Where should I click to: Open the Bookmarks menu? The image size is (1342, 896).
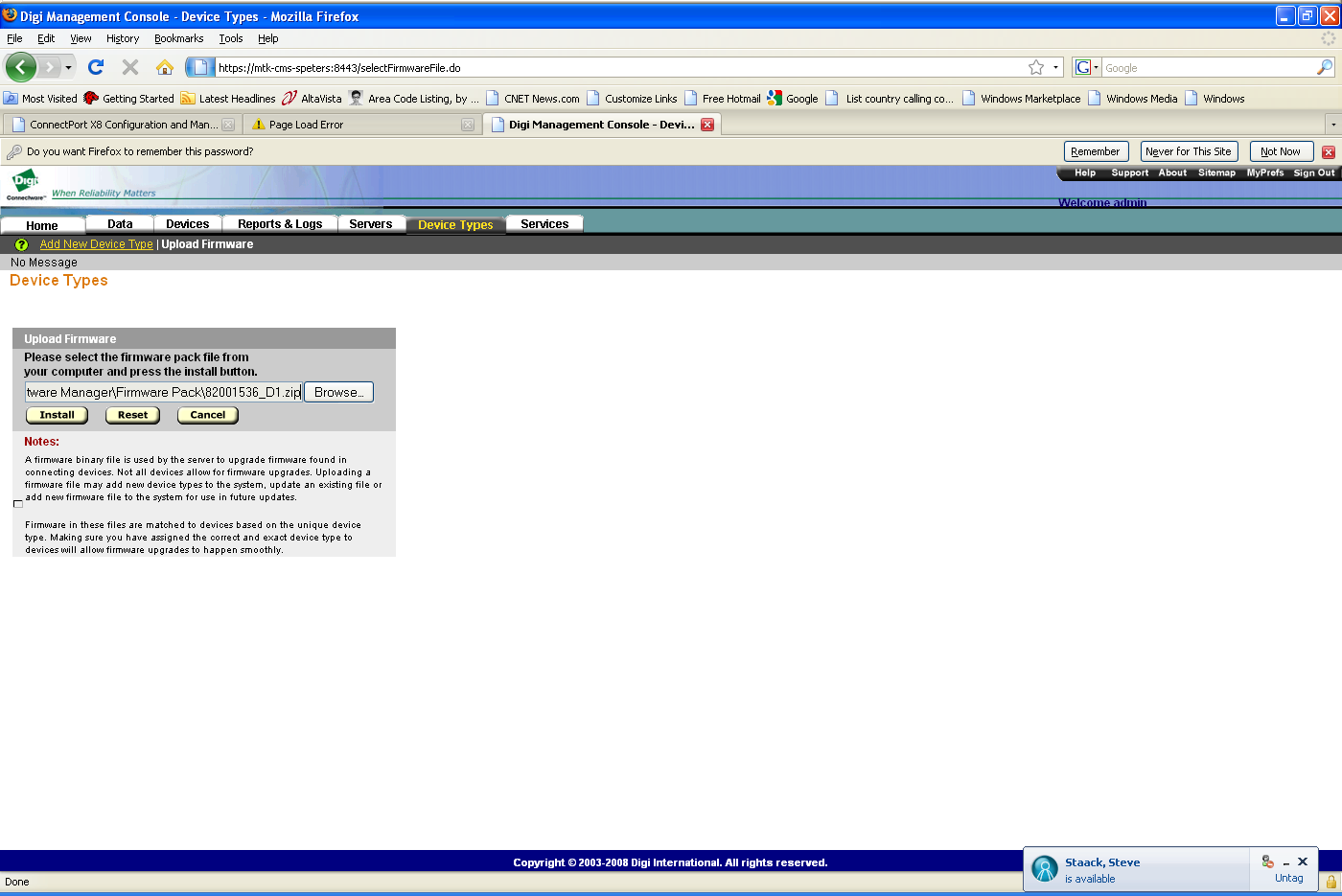[x=178, y=38]
